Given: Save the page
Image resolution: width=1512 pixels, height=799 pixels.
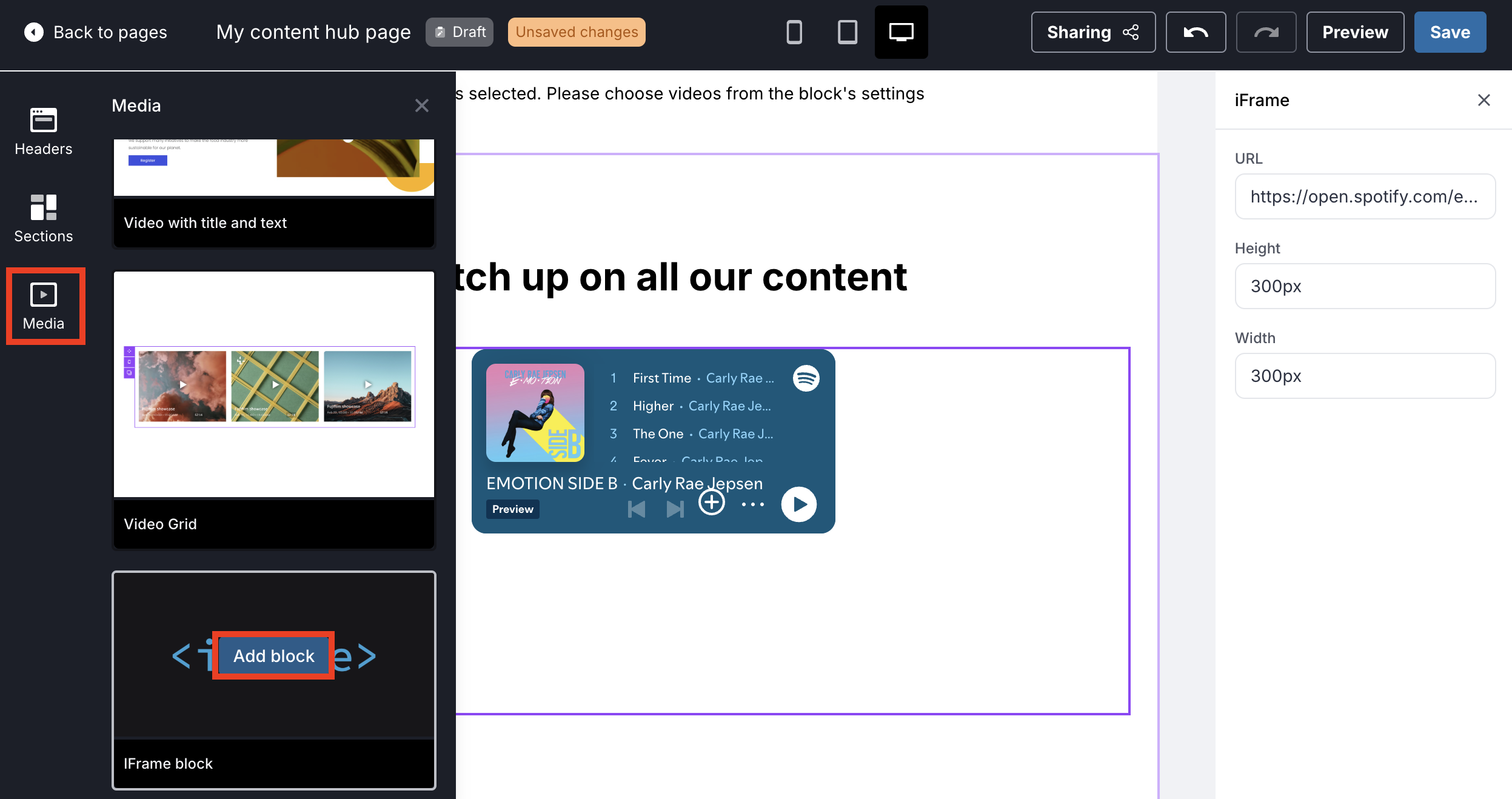Looking at the screenshot, I should (x=1450, y=32).
